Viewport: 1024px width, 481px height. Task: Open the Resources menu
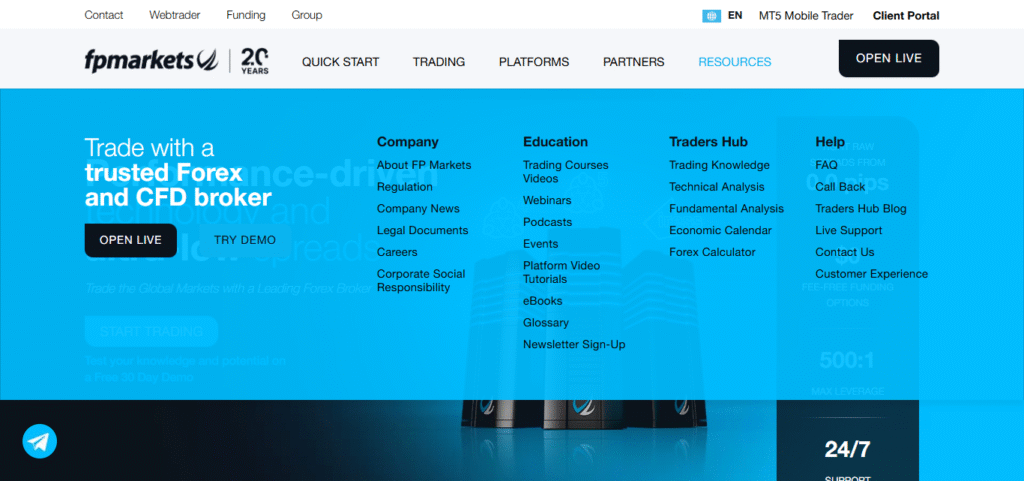735,62
